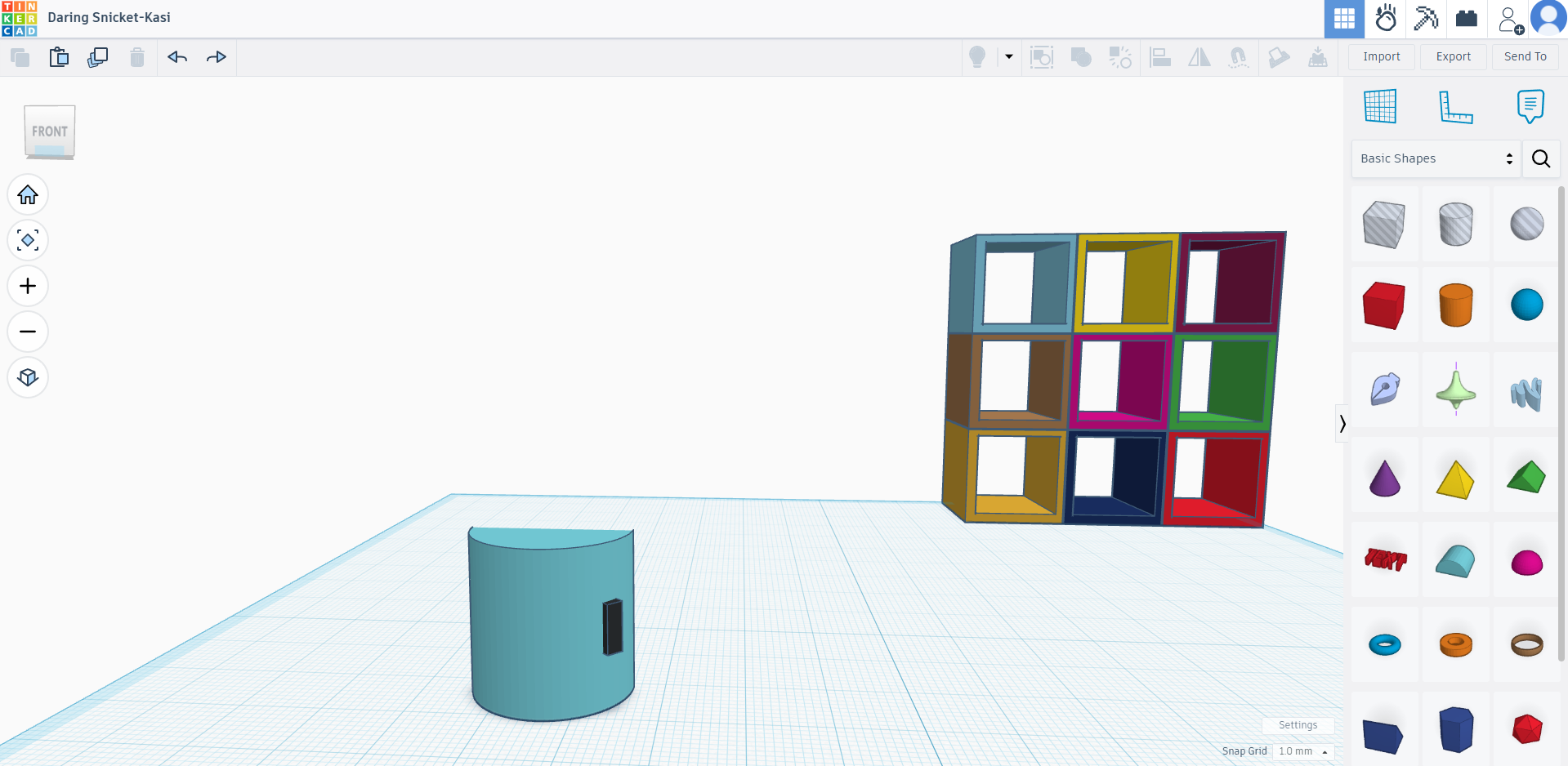The image size is (1568, 766).
Task: Click the Export button
Action: pyautogui.click(x=1454, y=56)
